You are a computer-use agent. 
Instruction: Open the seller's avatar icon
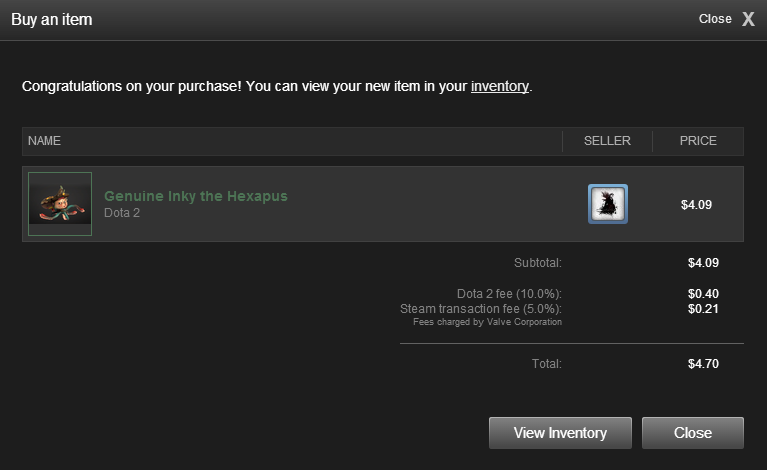pos(607,204)
